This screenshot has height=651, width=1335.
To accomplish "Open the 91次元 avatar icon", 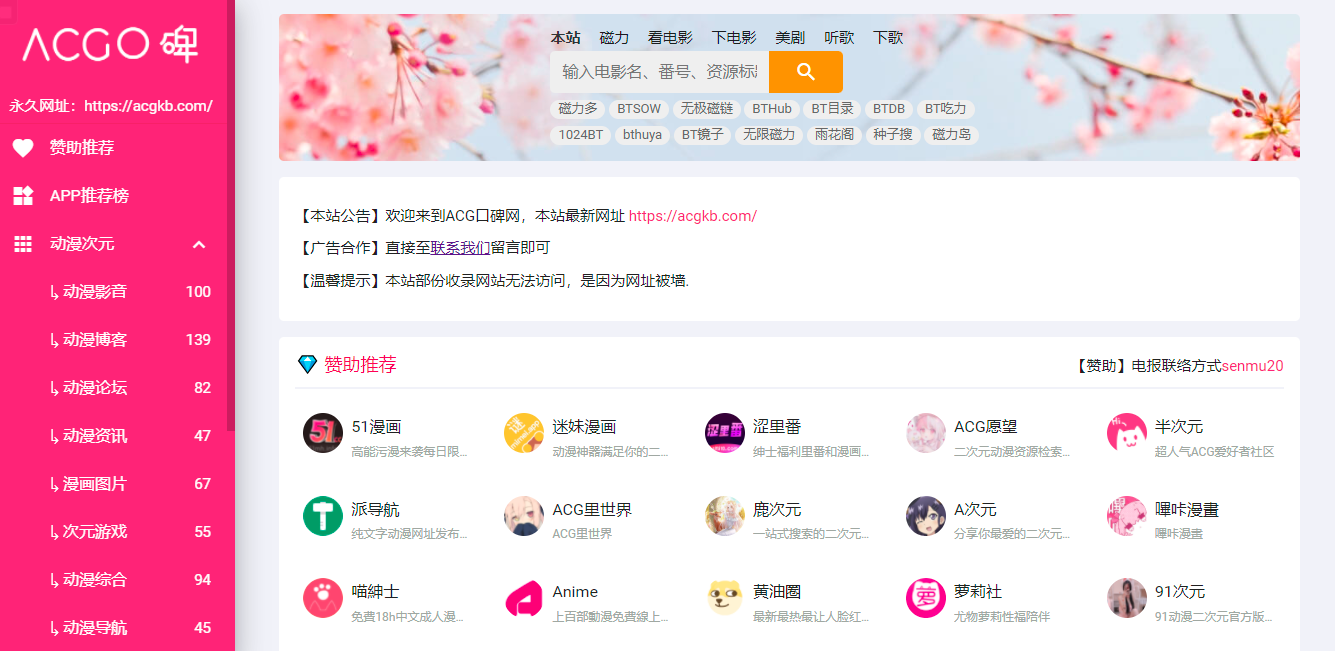I will point(1127,598).
